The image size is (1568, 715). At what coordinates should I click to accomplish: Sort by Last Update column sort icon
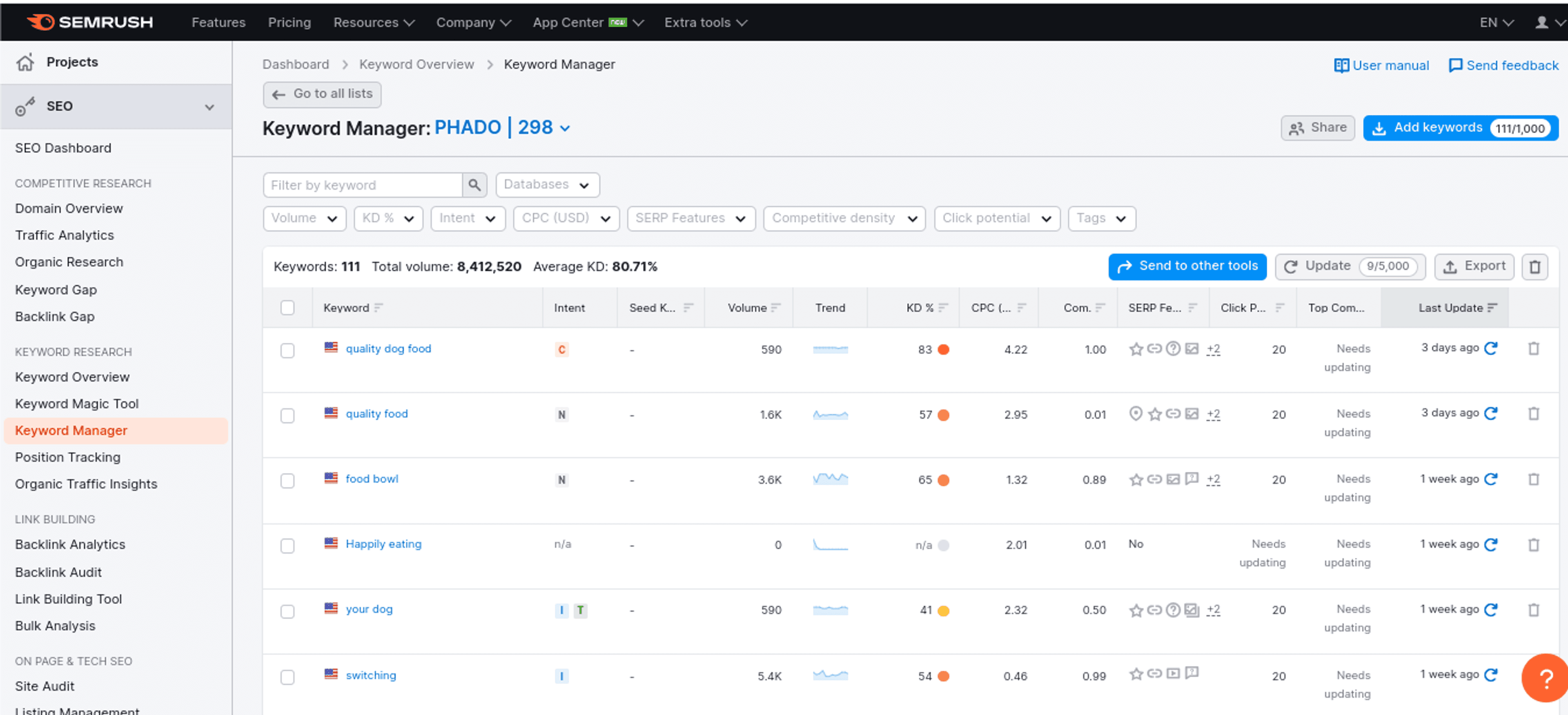(1492, 308)
